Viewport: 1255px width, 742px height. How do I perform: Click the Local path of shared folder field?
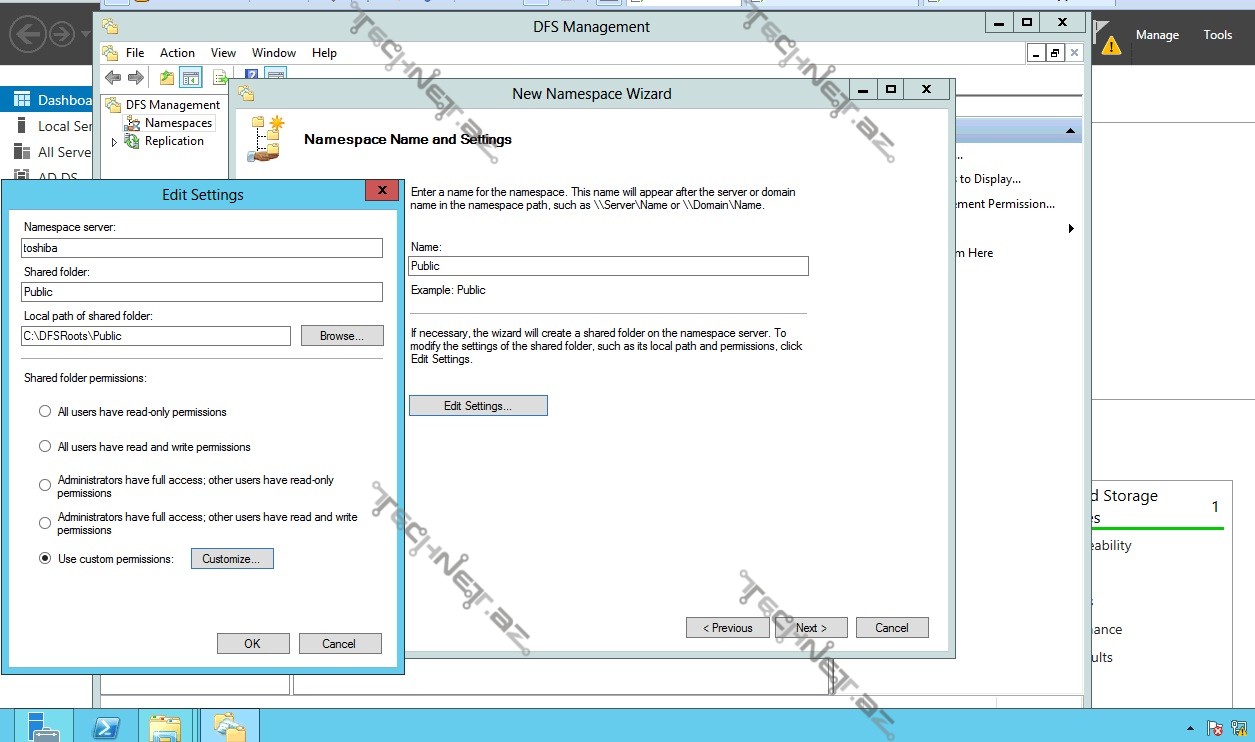pyautogui.click(x=155, y=336)
